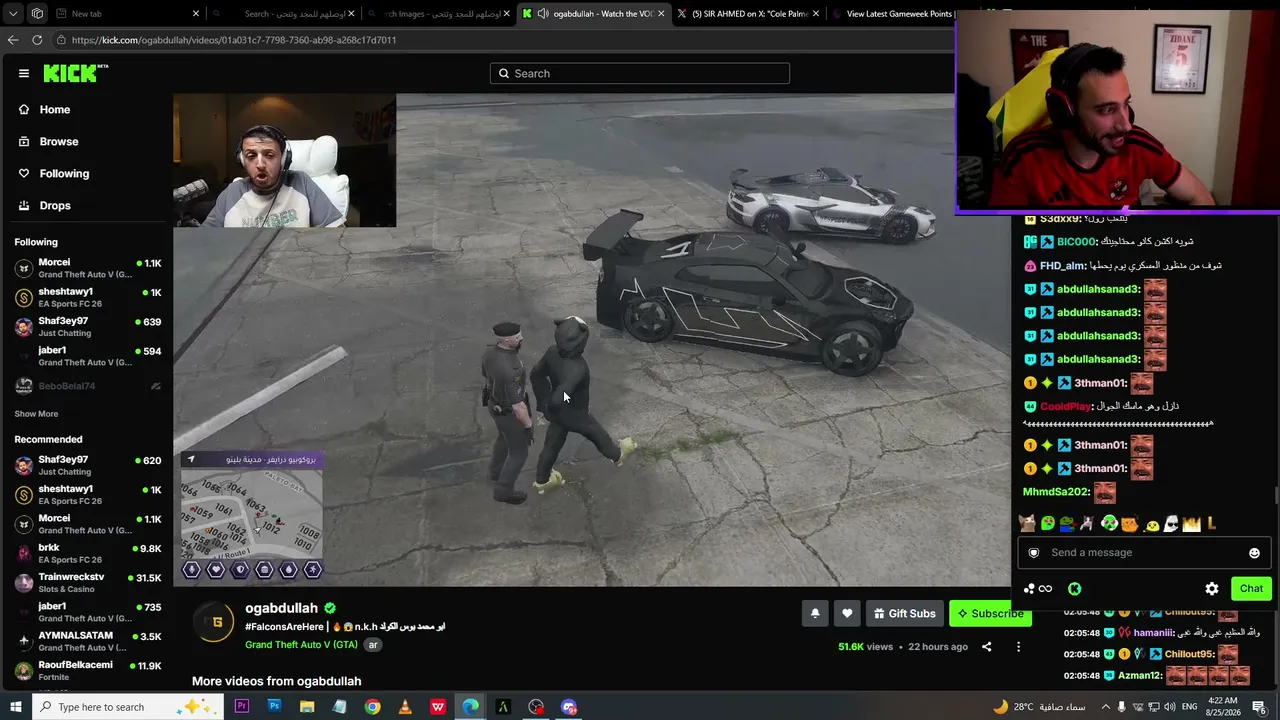Open video more options menu
Image resolution: width=1280 pixels, height=720 pixels.
(1018, 647)
